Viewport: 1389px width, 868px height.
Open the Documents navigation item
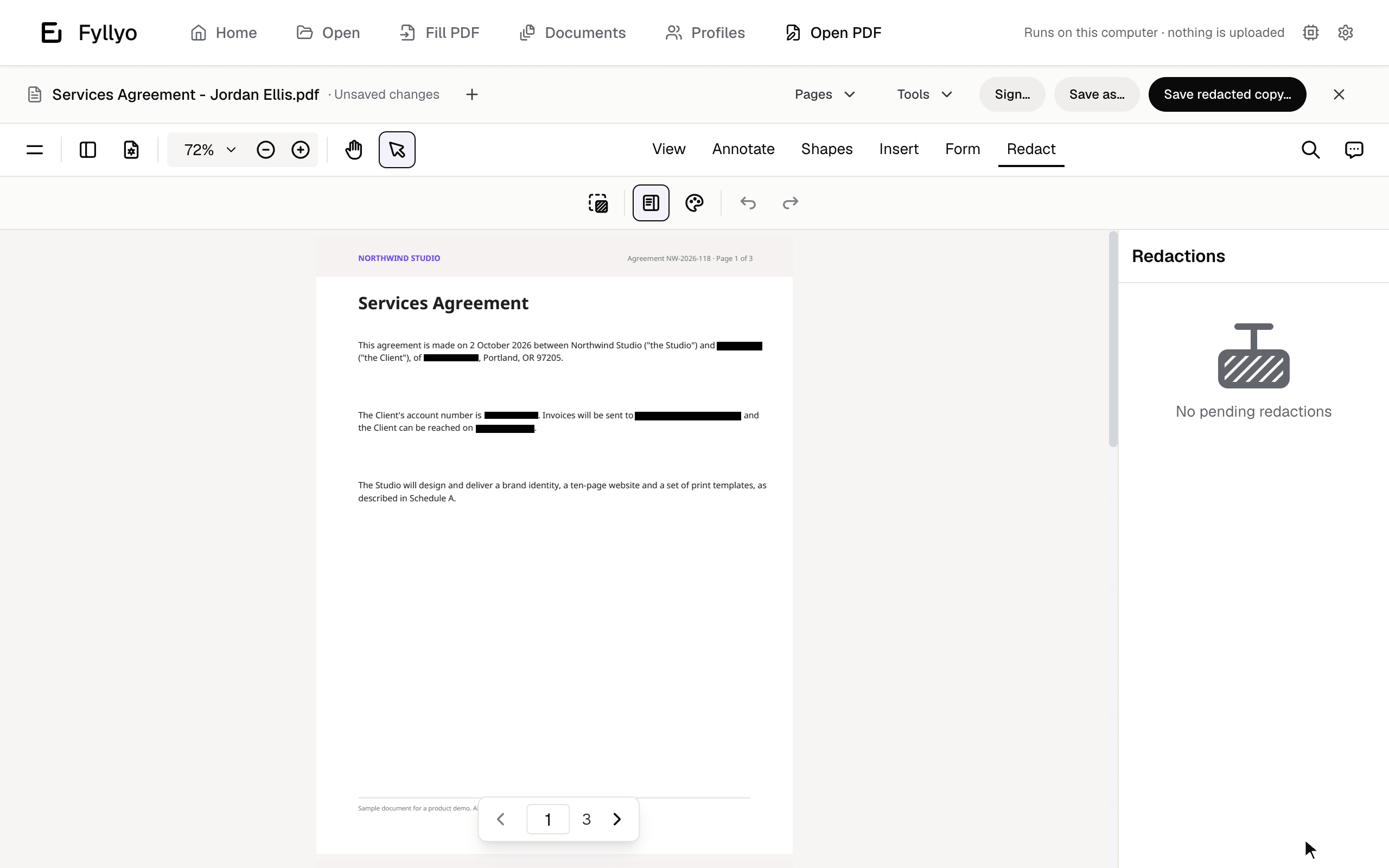[572, 33]
